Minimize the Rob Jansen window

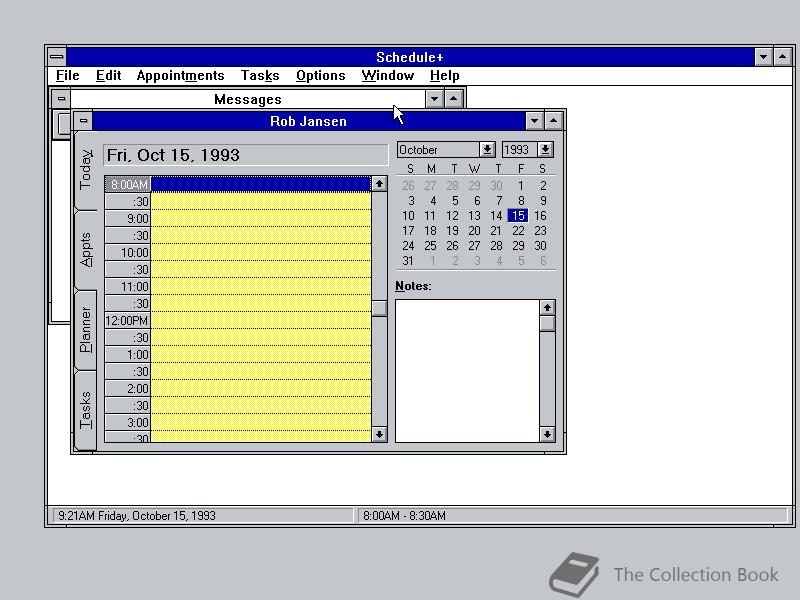(534, 121)
